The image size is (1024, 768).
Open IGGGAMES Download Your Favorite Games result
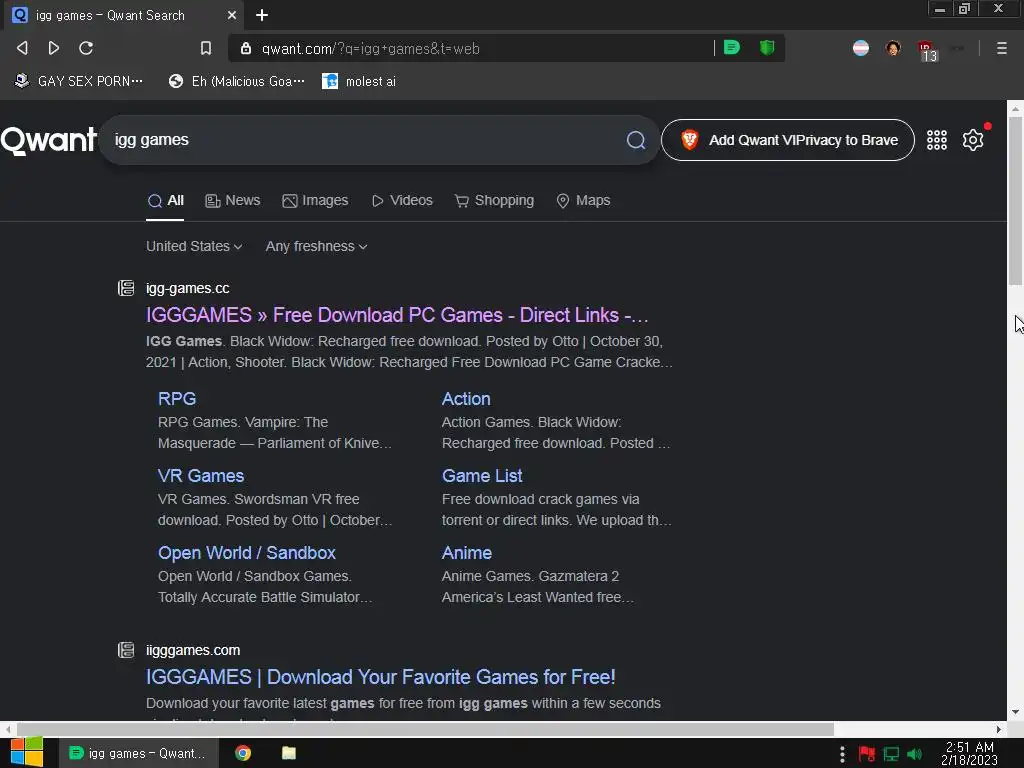[x=381, y=677]
